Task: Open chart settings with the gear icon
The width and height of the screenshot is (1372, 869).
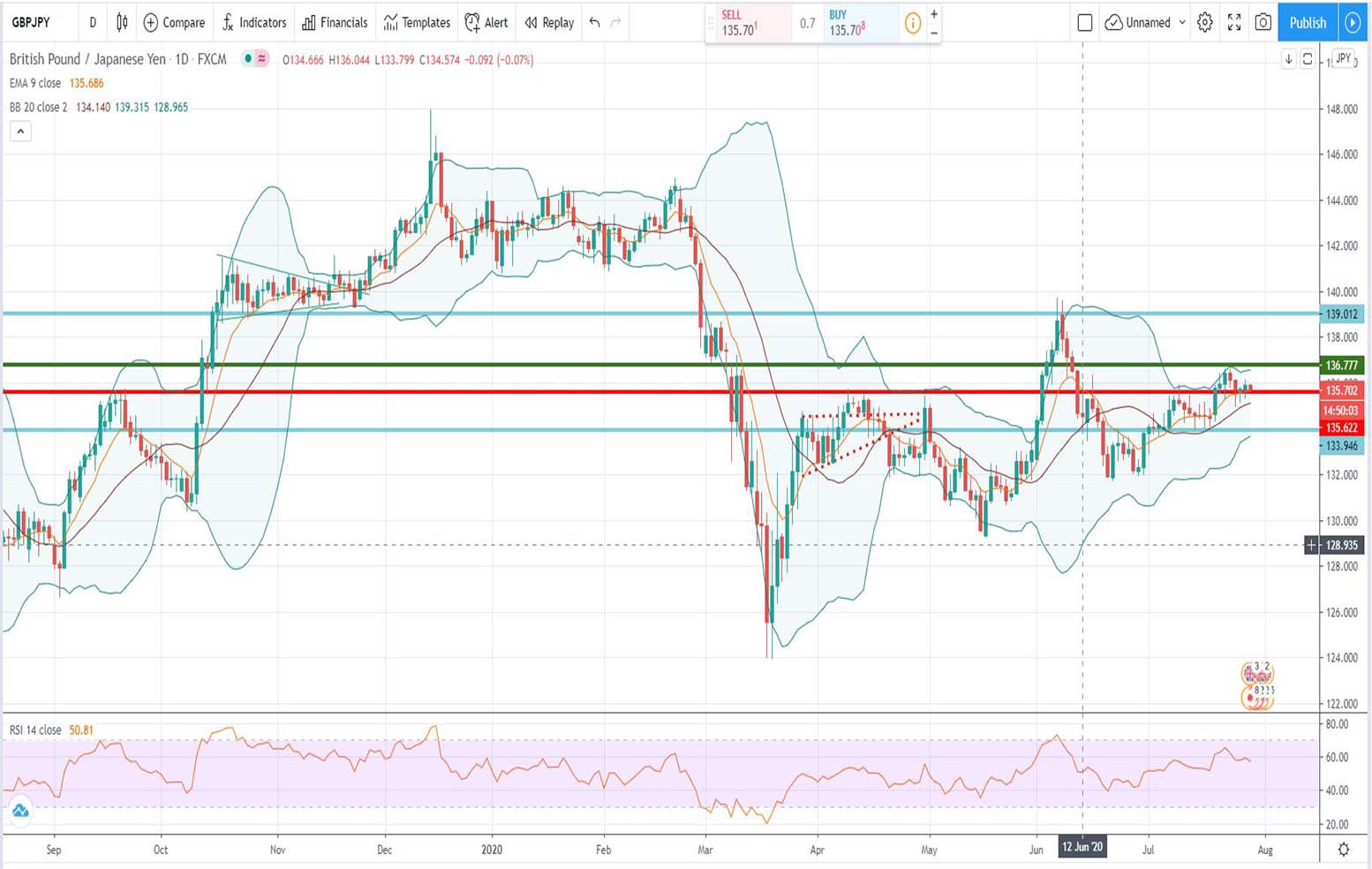Action: tap(1204, 23)
